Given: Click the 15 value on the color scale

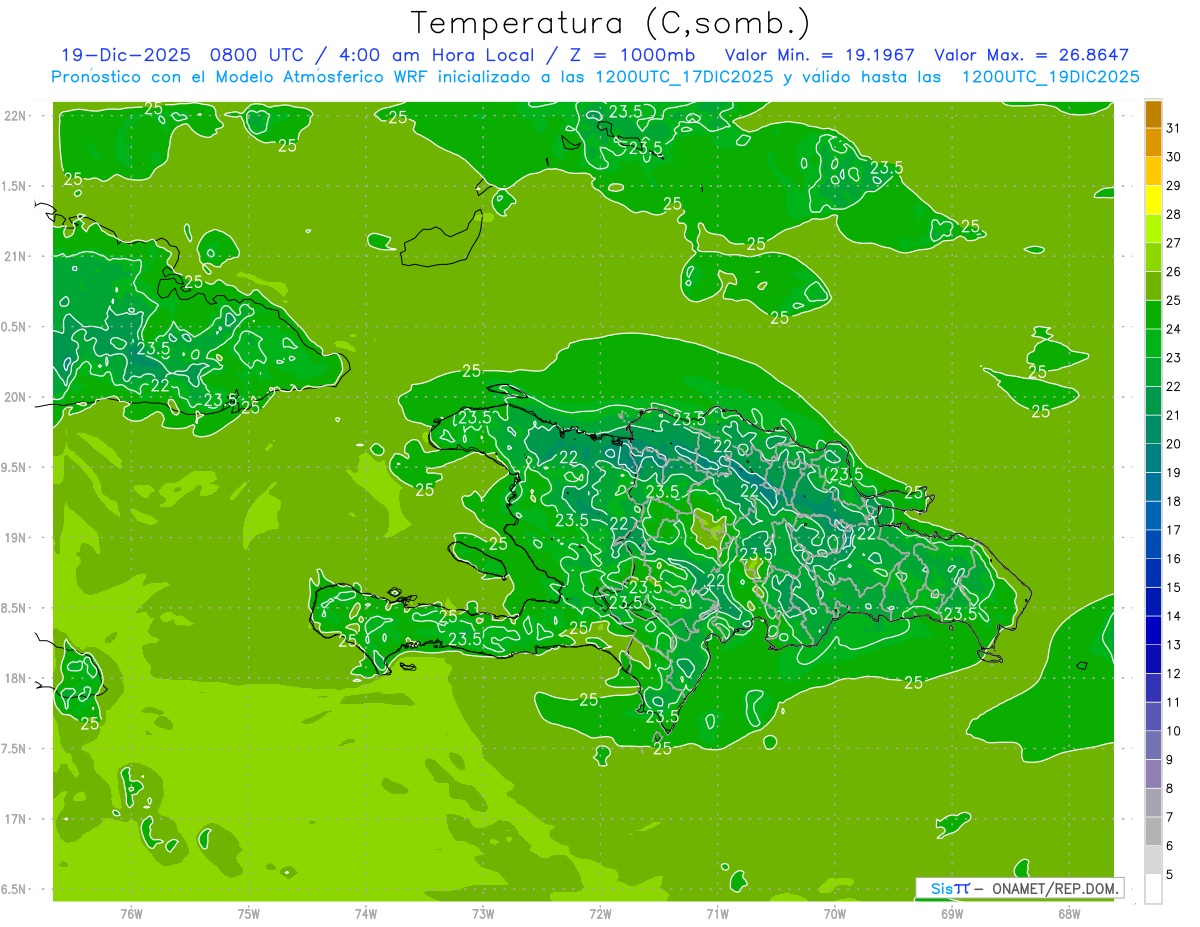Looking at the screenshot, I should (1174, 587).
